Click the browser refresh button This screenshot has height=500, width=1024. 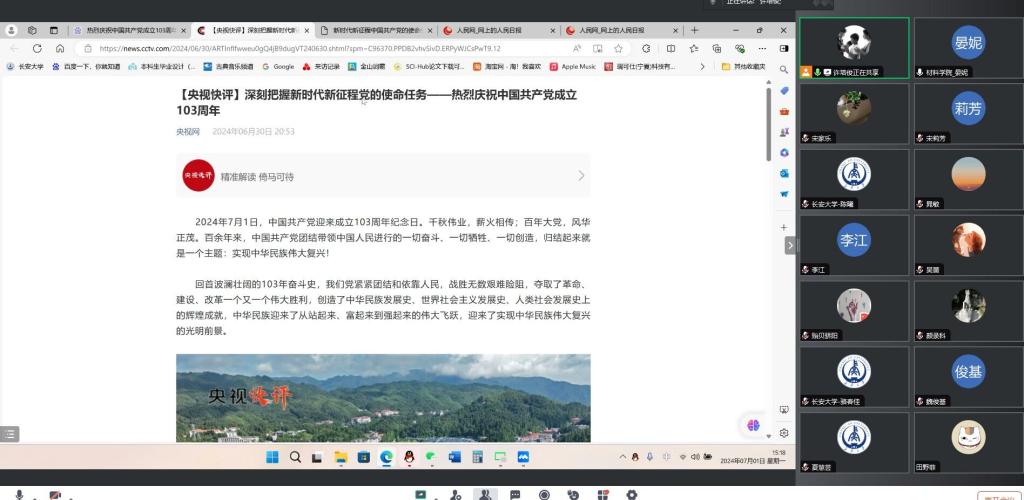(x=37, y=48)
